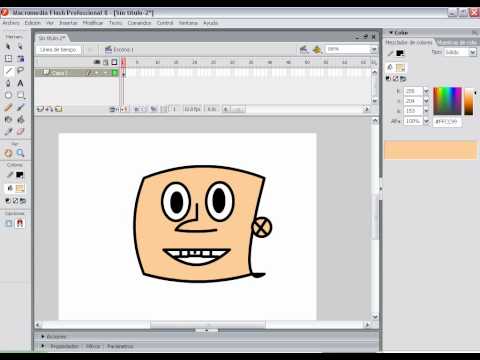Screen dimensions: 480x360
Task: Select the Brush tool
Action: click(x=20, y=107)
